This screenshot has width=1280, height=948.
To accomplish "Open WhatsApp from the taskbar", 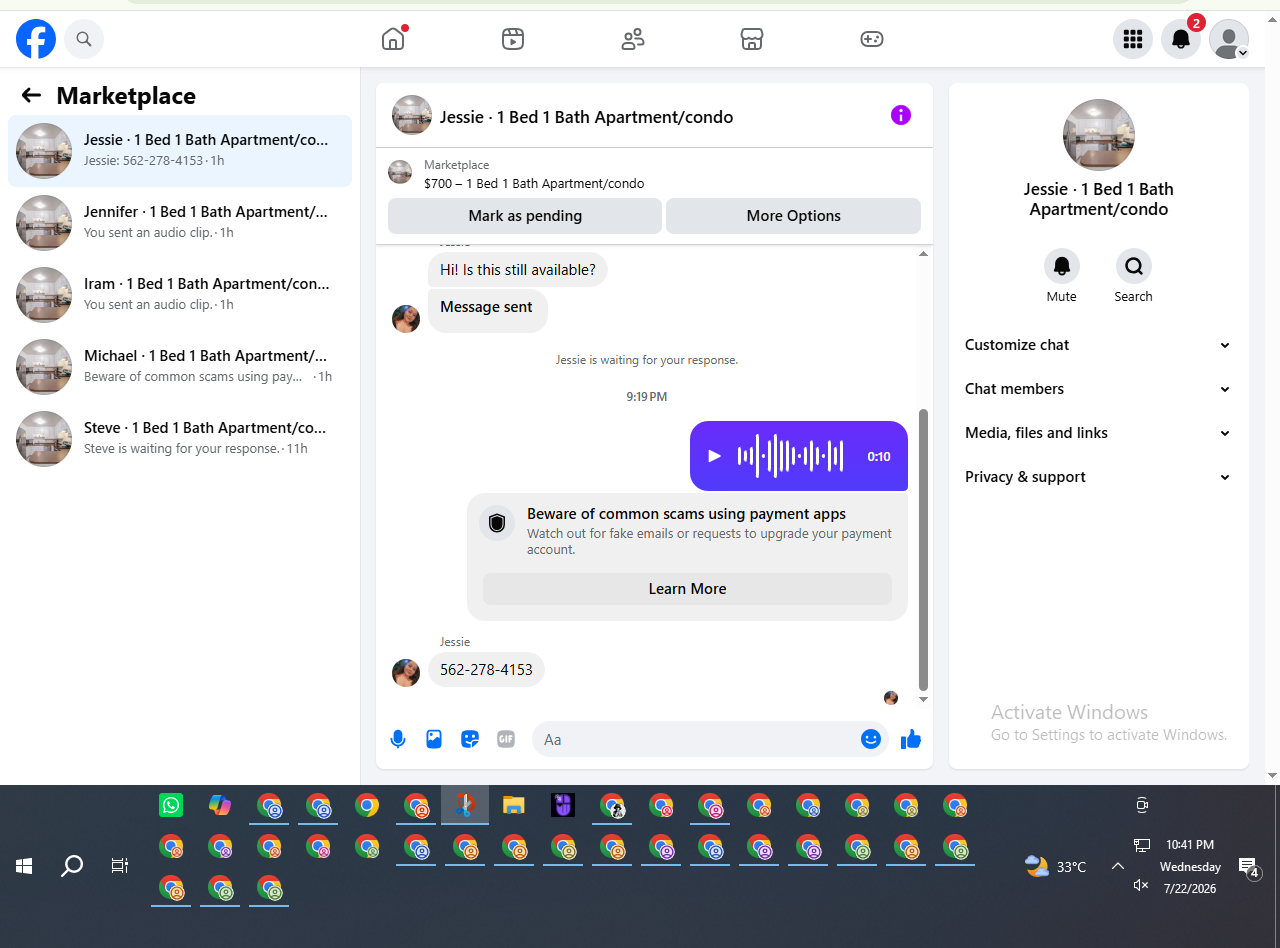I will tap(171, 805).
